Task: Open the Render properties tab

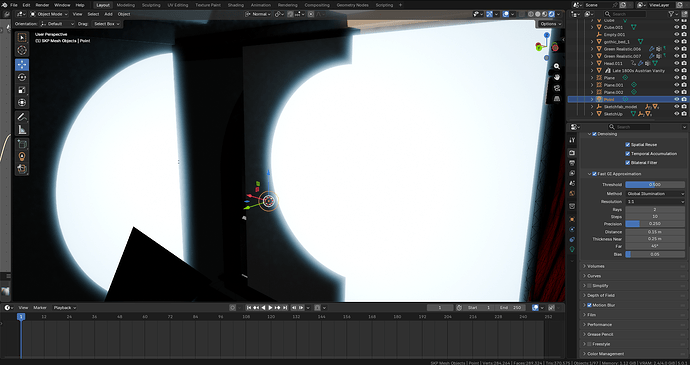Action: (x=572, y=152)
